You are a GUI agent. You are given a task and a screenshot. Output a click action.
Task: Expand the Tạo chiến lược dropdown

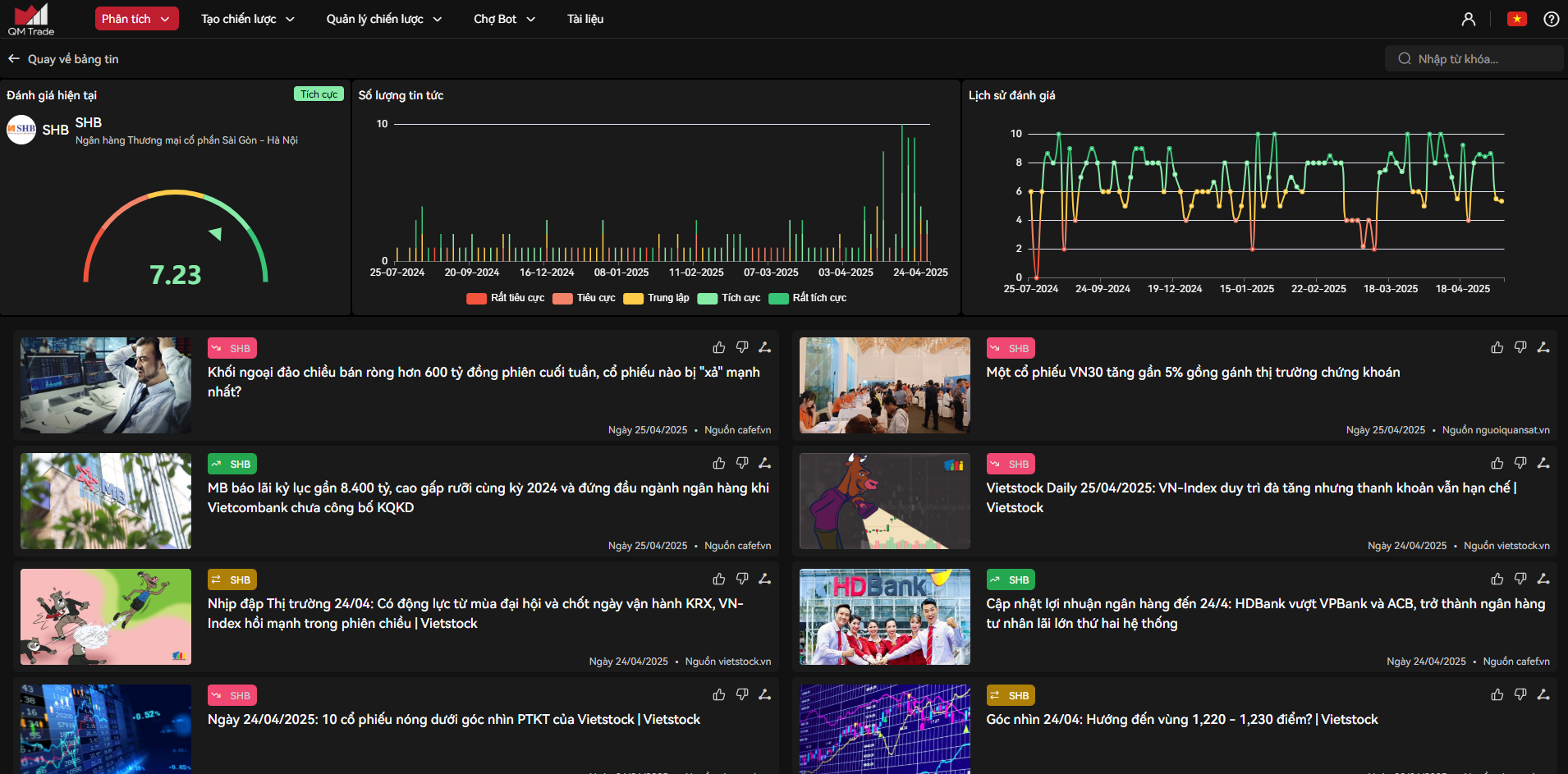click(247, 19)
